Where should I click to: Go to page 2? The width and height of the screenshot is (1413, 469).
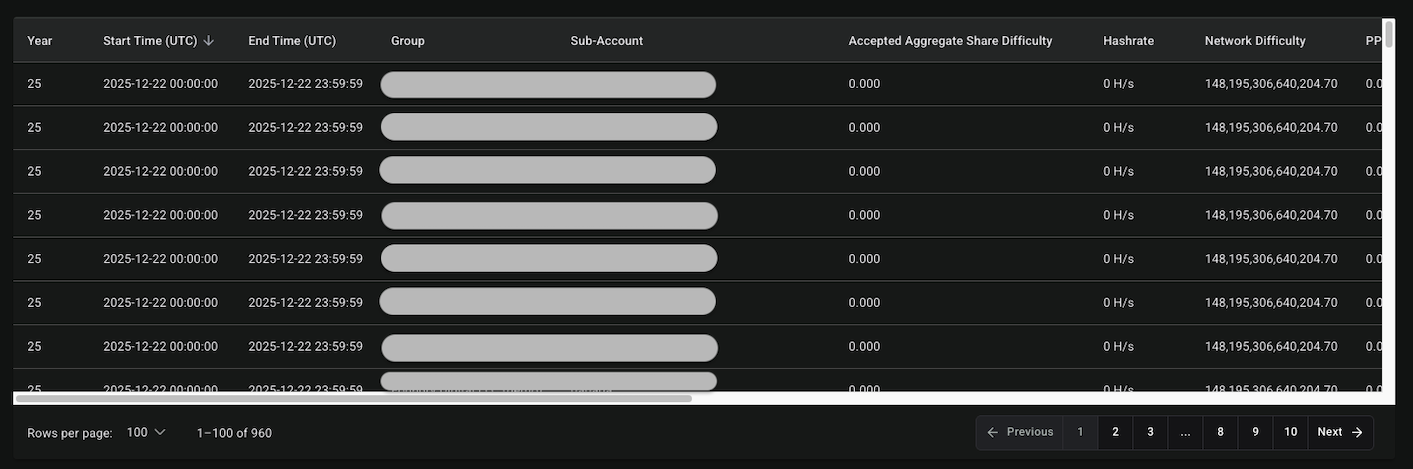click(1115, 432)
